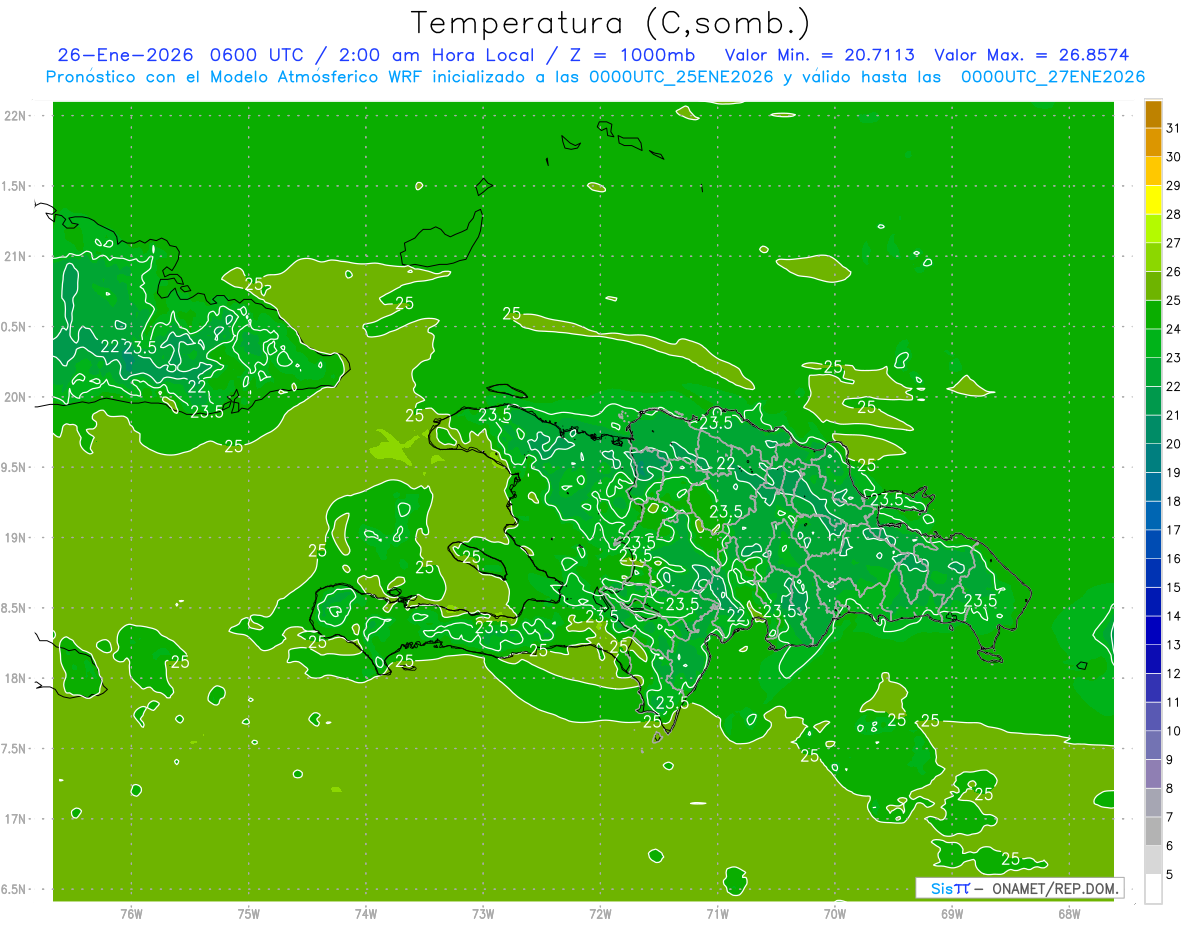The height and width of the screenshot is (927, 1200).
Task: Click the "18N" latitude axis label
Action: 16,678
